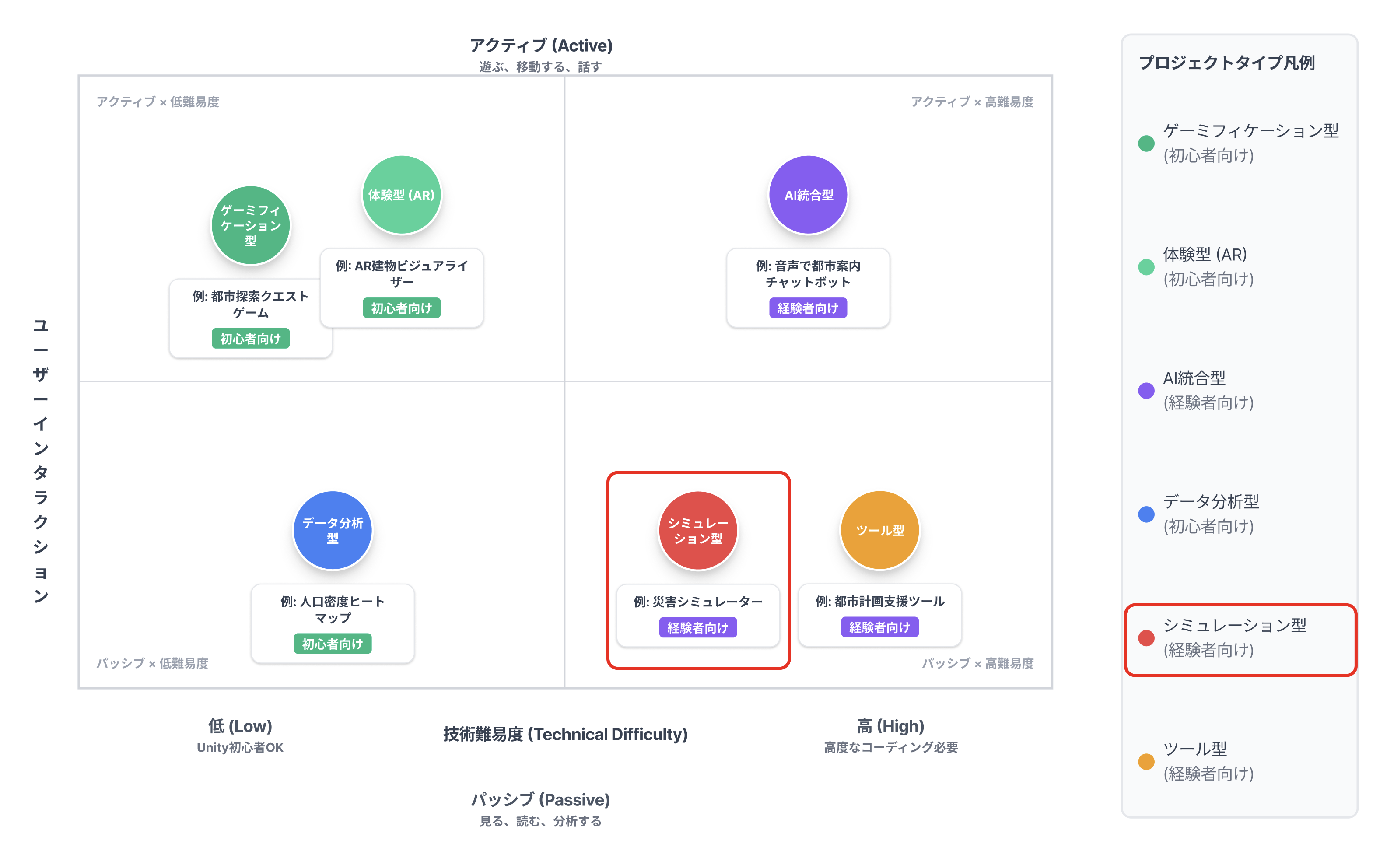Click the green ゲーミフィケーション型 circle

pos(250,225)
